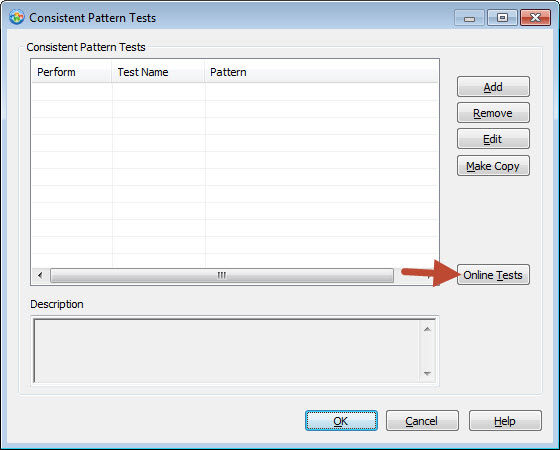Viewport: 560px width, 450px height.
Task: Click the Description box scroll down arrow
Action: click(427, 374)
